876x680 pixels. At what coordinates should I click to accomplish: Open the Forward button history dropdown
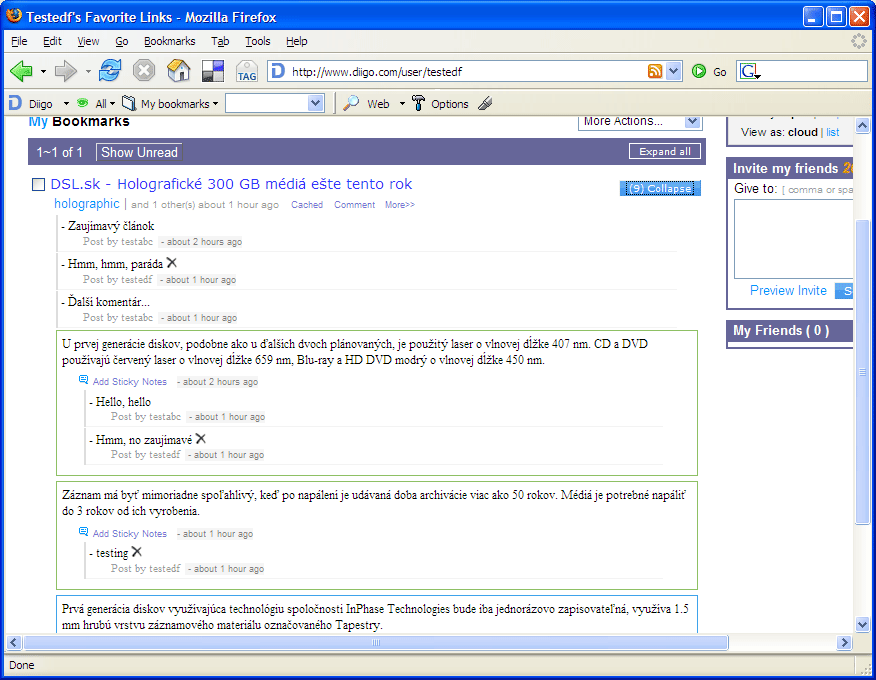(88, 72)
